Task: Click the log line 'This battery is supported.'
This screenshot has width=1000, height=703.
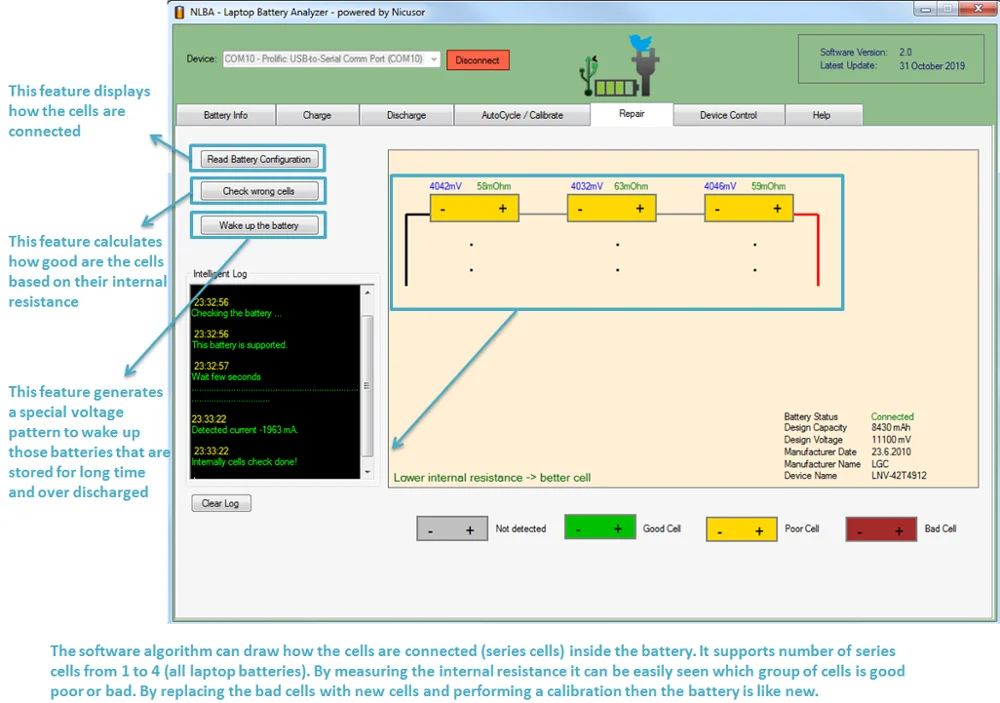Action: pos(240,345)
